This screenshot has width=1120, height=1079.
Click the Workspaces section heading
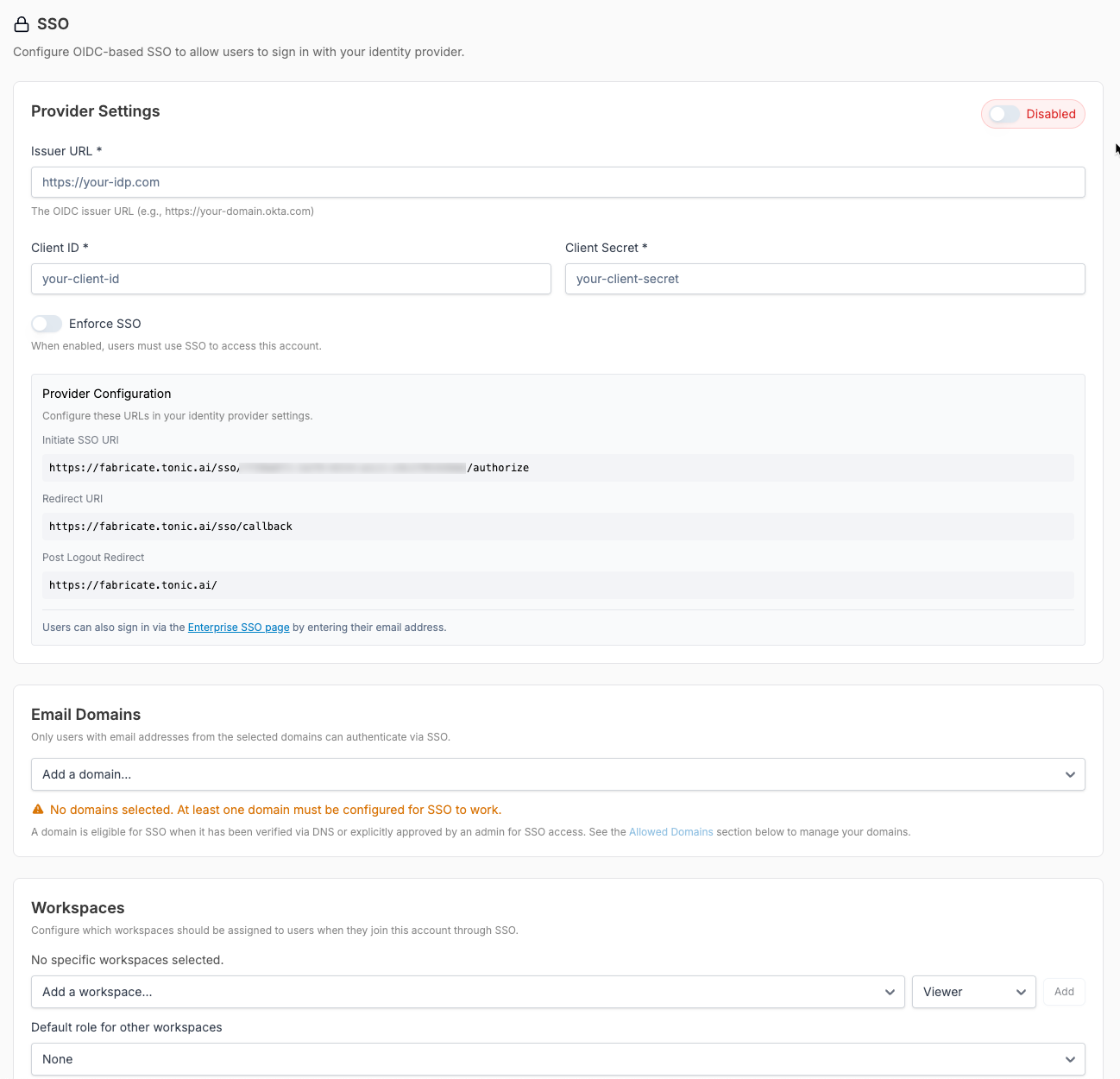(78, 908)
